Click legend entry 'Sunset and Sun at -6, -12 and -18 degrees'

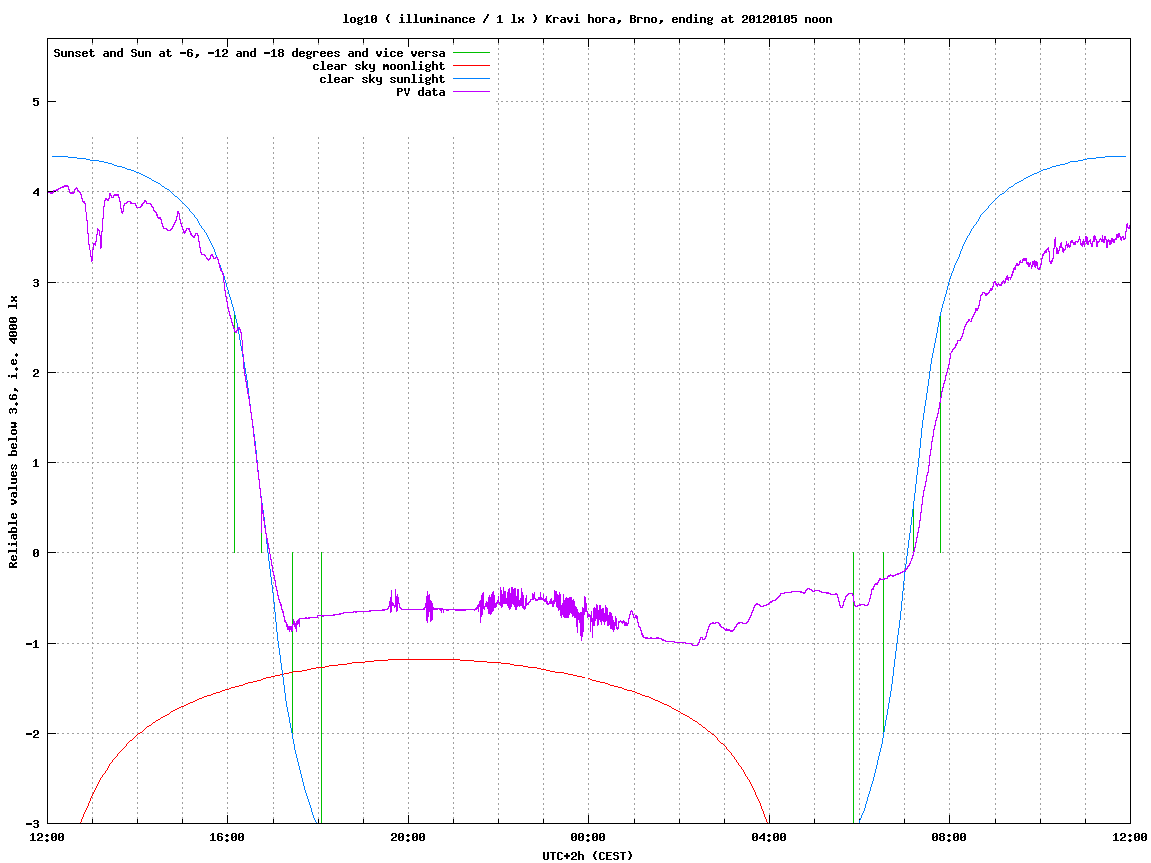point(249,53)
